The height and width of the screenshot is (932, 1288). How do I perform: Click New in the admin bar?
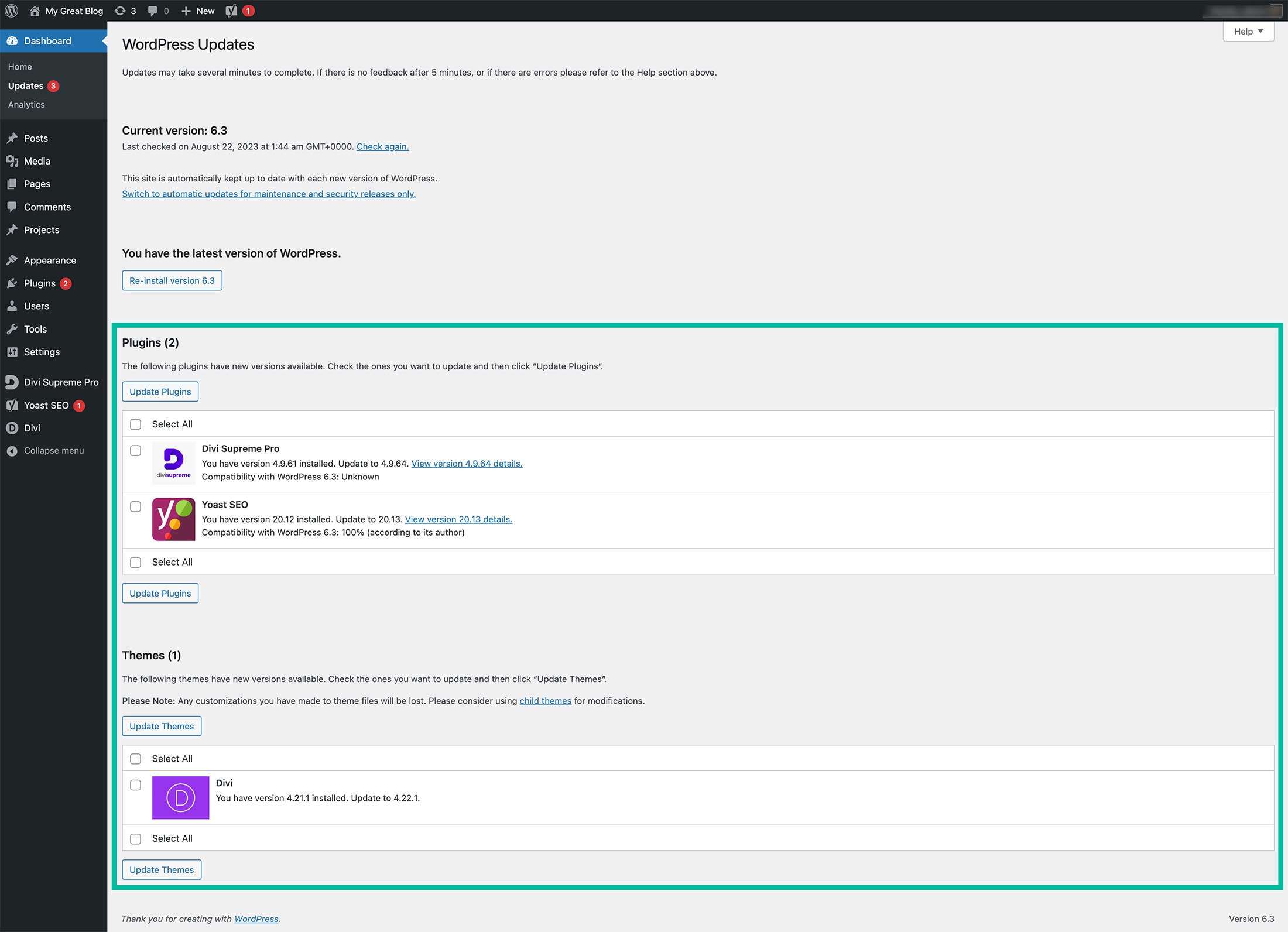pos(205,11)
